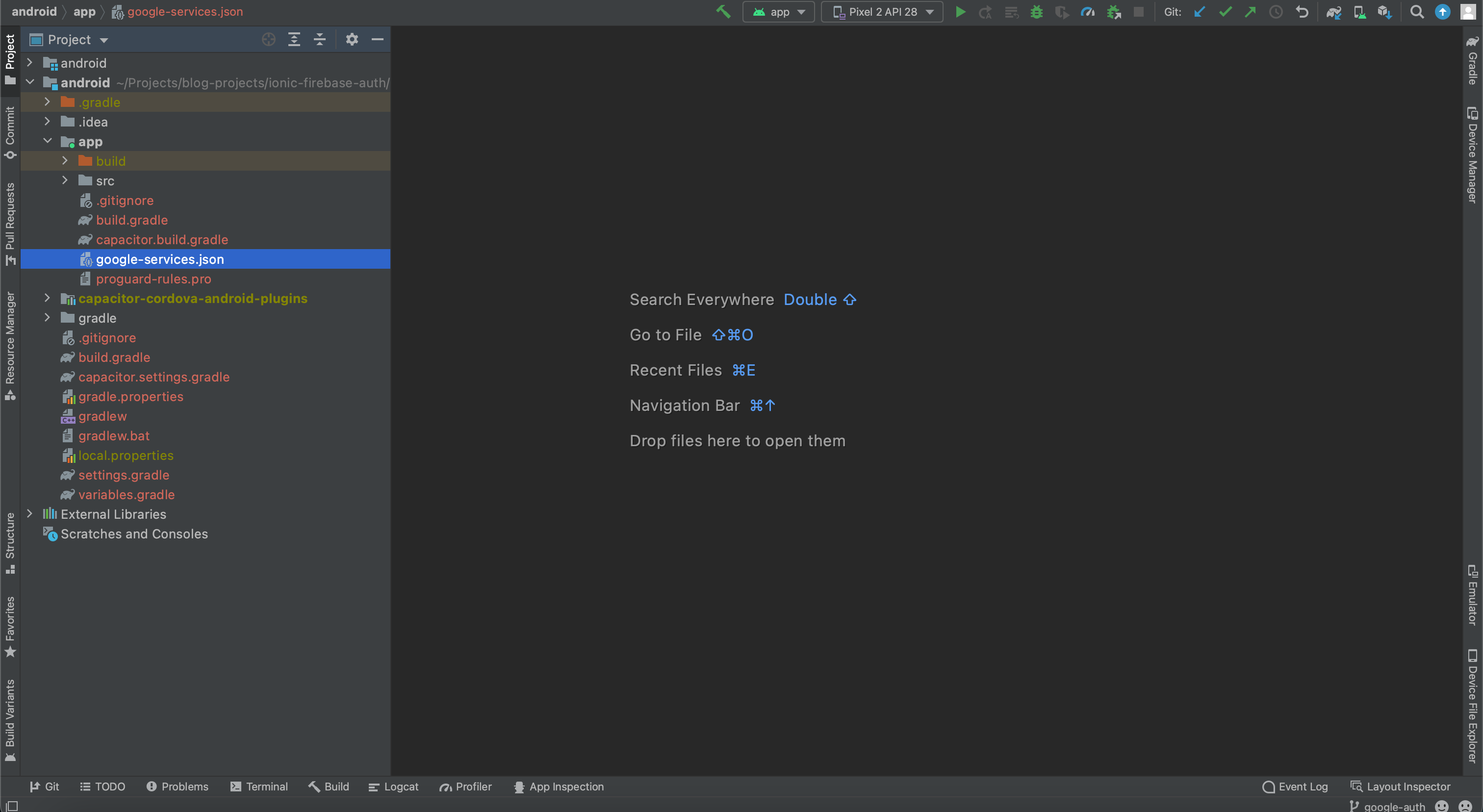The height and width of the screenshot is (812, 1483).
Task: Click the google-auth git branch widget
Action: 1387,806
